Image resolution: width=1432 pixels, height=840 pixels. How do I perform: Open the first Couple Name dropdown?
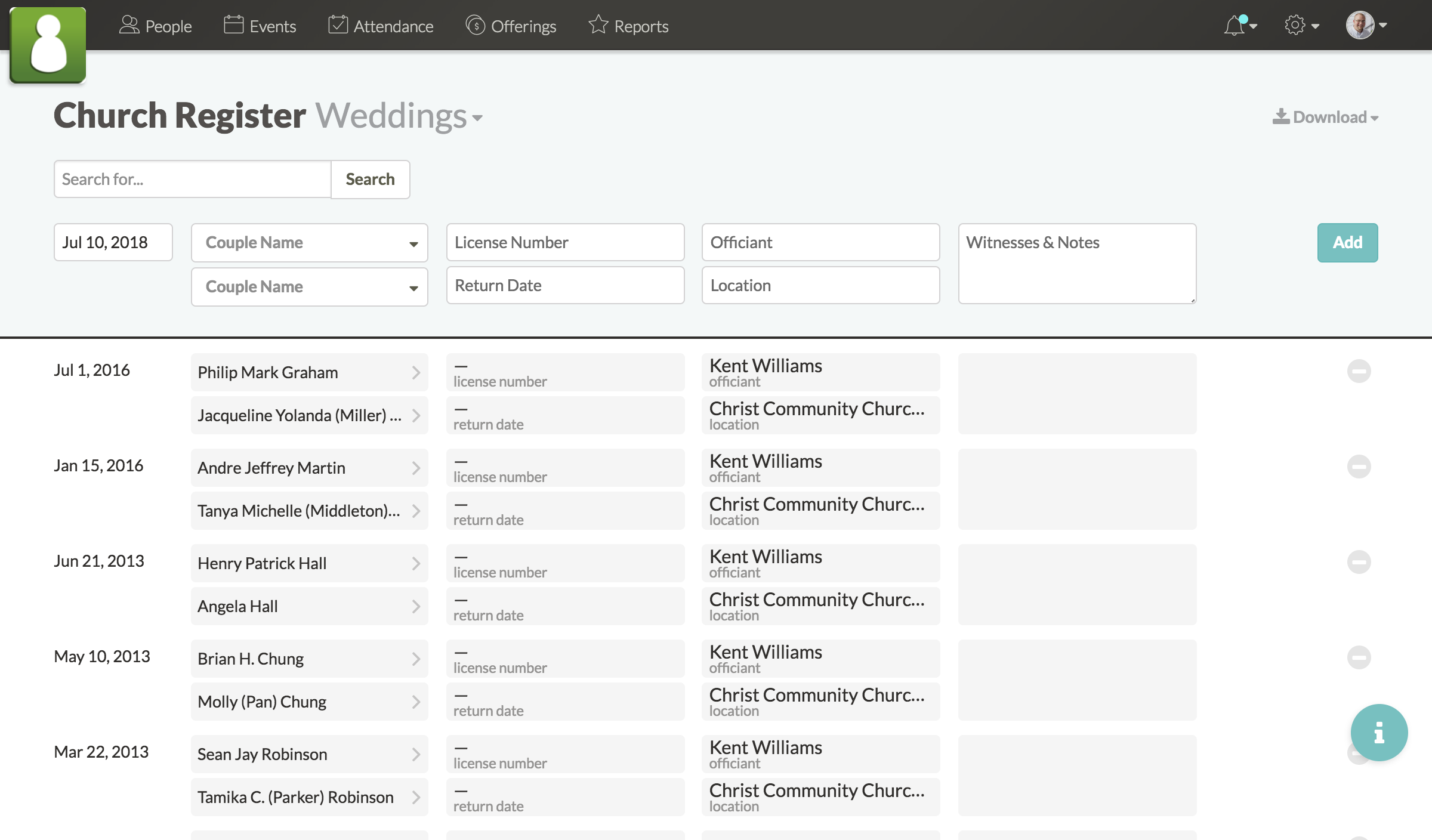tap(309, 243)
